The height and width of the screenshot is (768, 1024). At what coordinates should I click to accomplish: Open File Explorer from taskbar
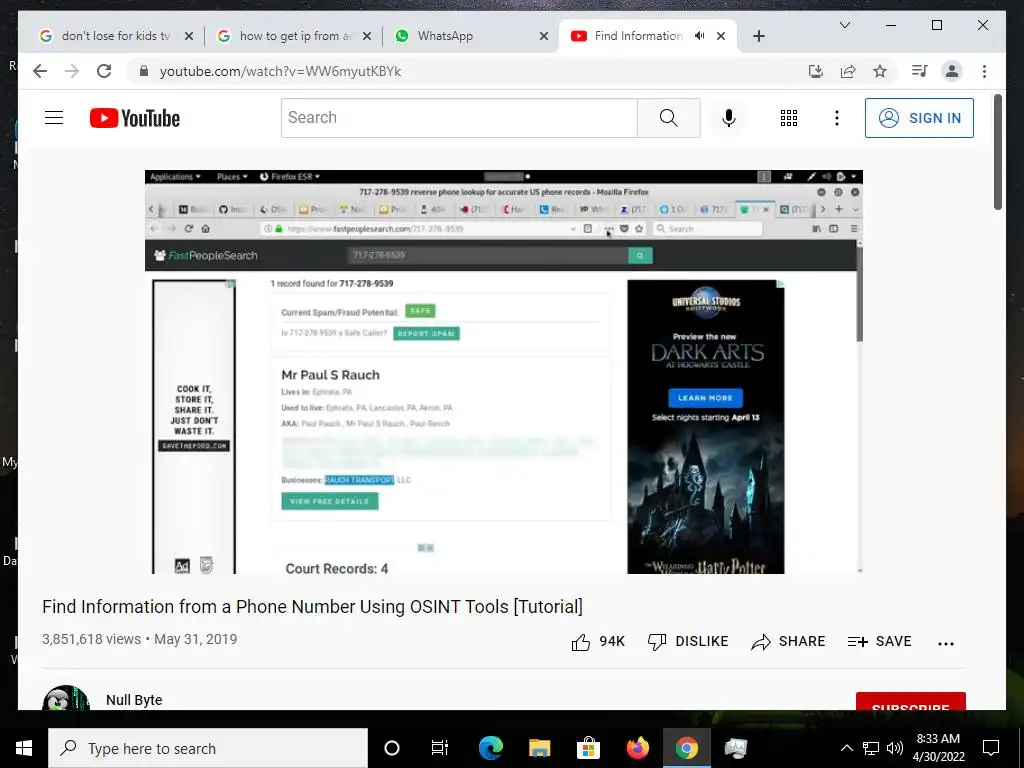539,748
